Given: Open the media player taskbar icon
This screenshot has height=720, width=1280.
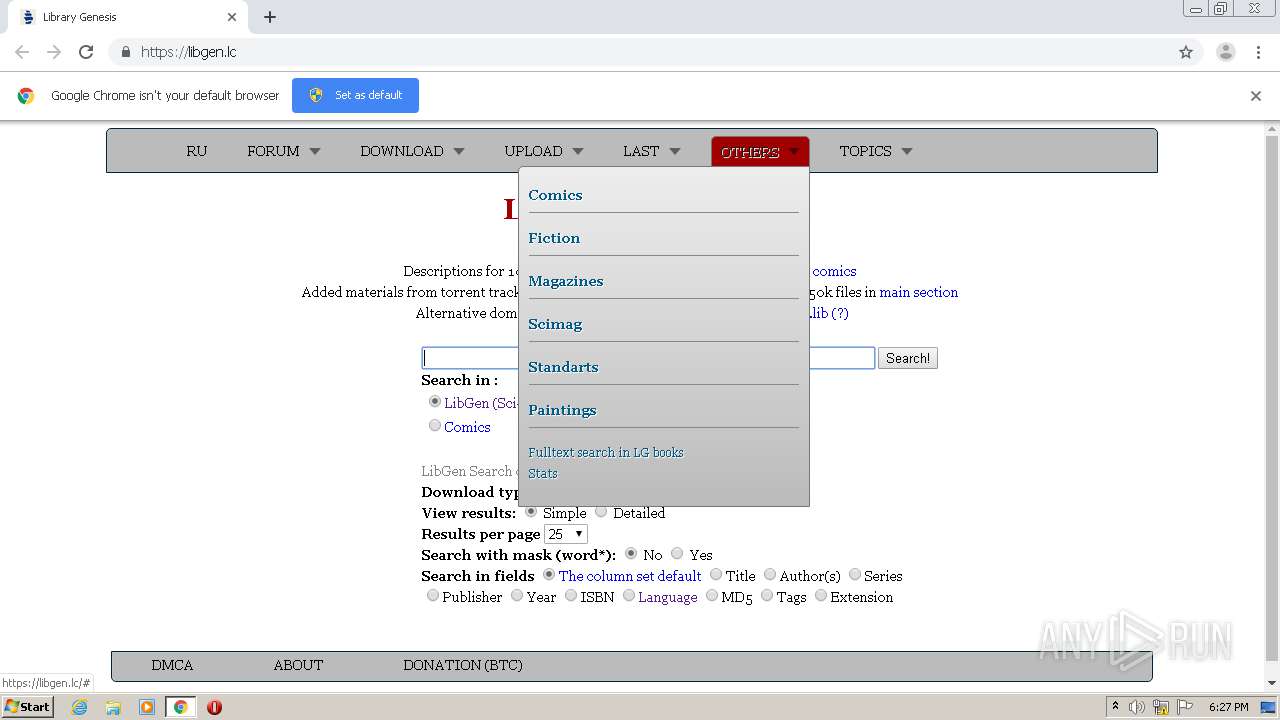Looking at the screenshot, I should [x=146, y=707].
